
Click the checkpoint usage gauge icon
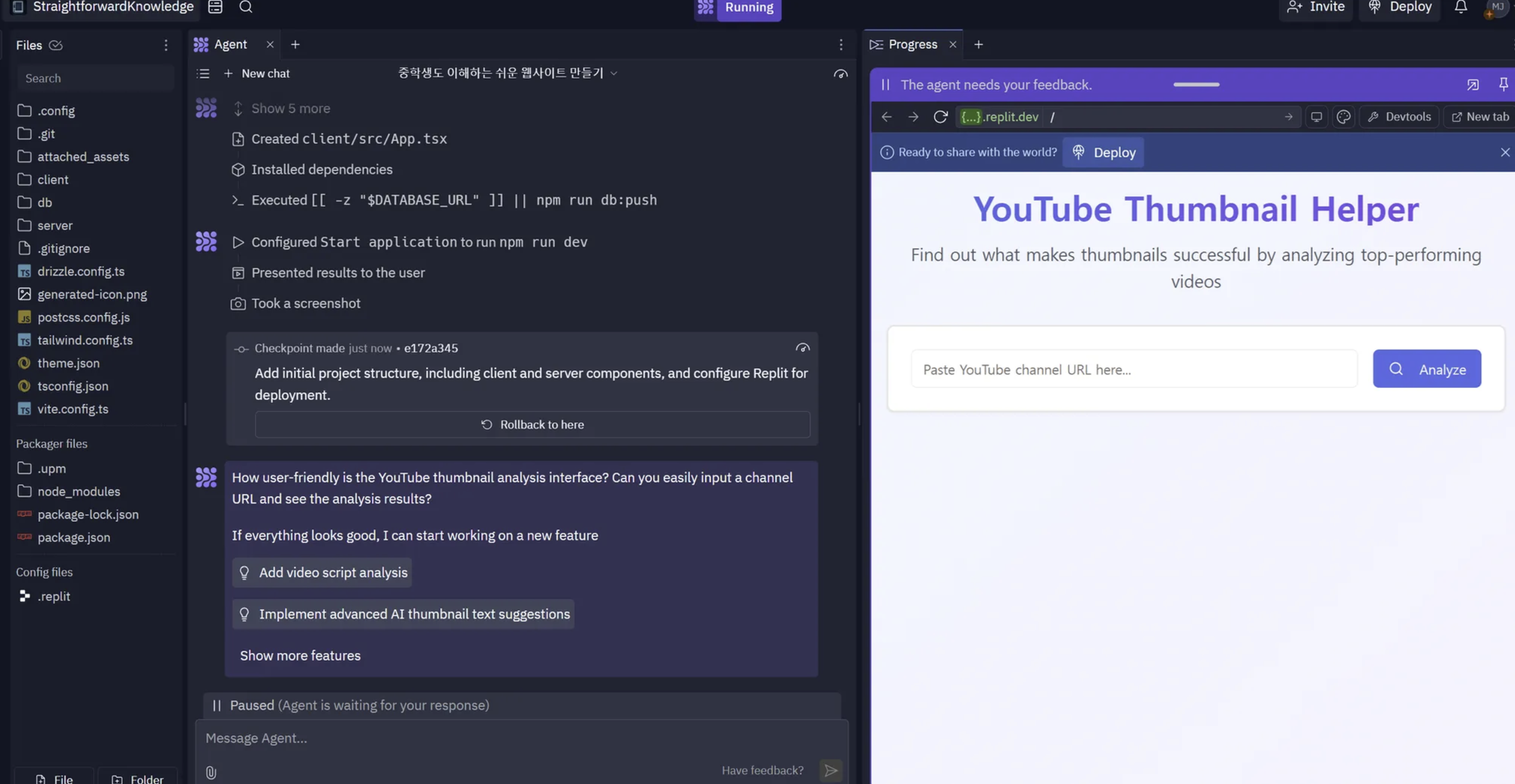pyautogui.click(x=803, y=348)
